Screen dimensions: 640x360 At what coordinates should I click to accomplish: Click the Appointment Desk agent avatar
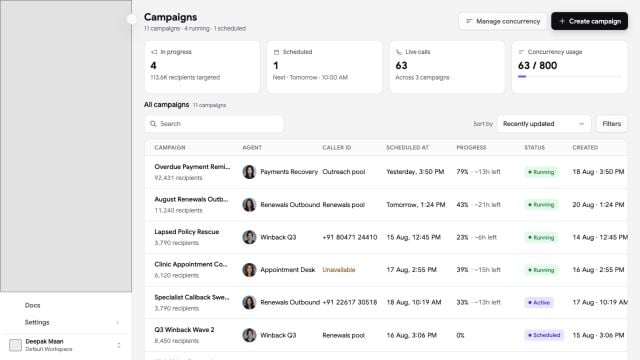249,270
